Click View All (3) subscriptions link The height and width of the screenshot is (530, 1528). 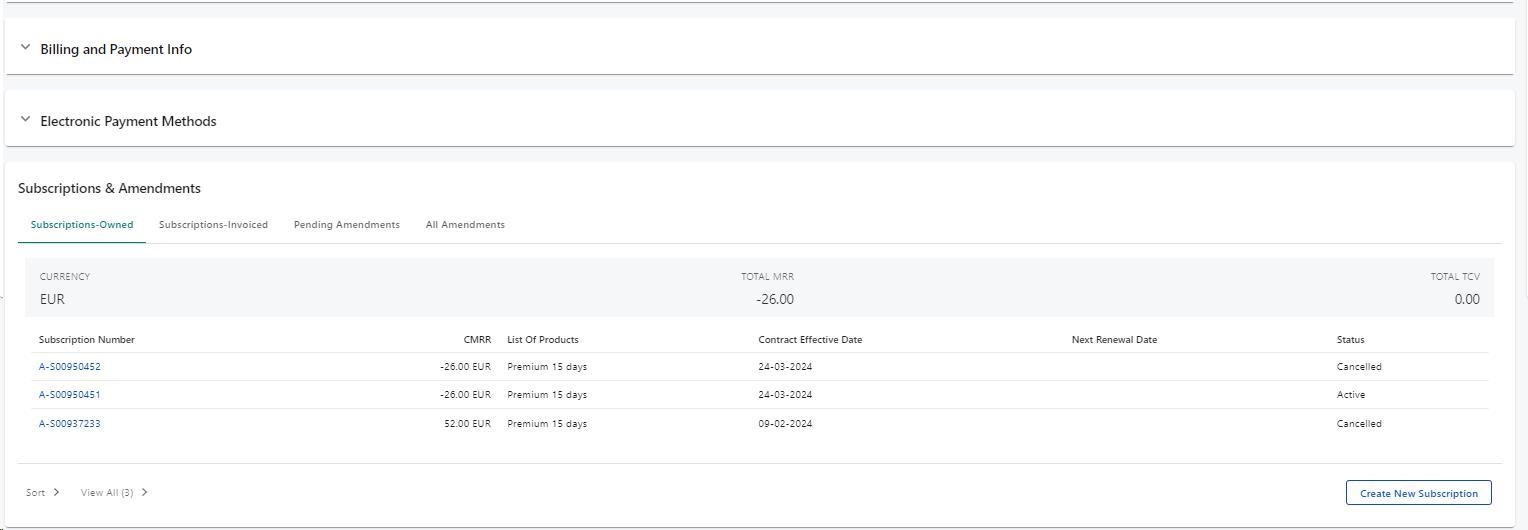(107, 493)
